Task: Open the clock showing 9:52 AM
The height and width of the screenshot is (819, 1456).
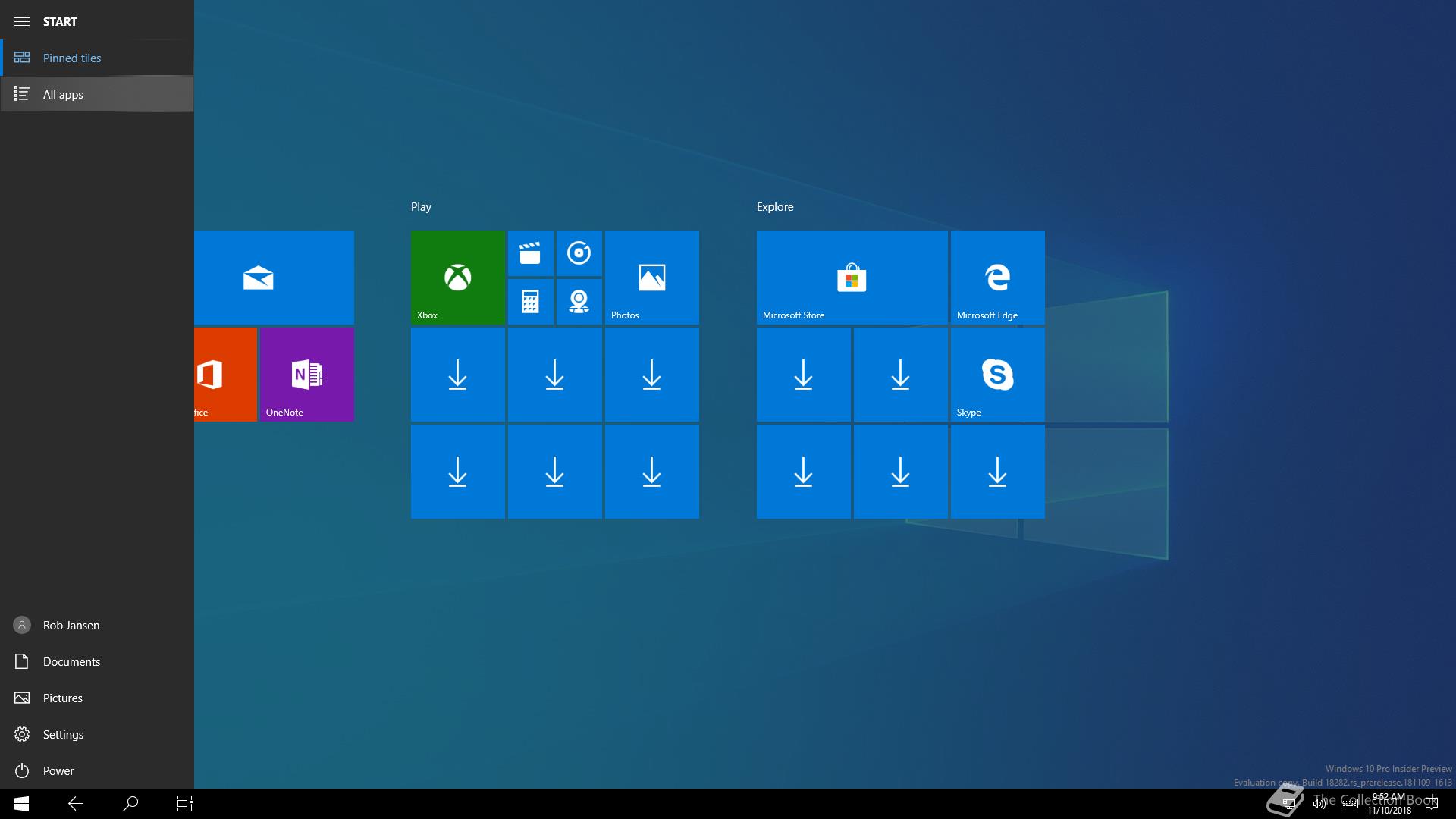Action: point(1389,804)
